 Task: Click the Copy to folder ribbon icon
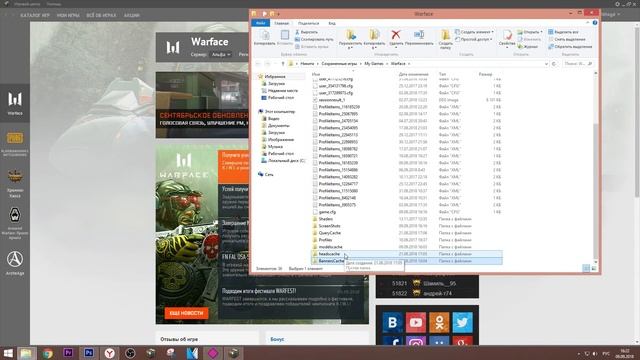click(x=374, y=39)
